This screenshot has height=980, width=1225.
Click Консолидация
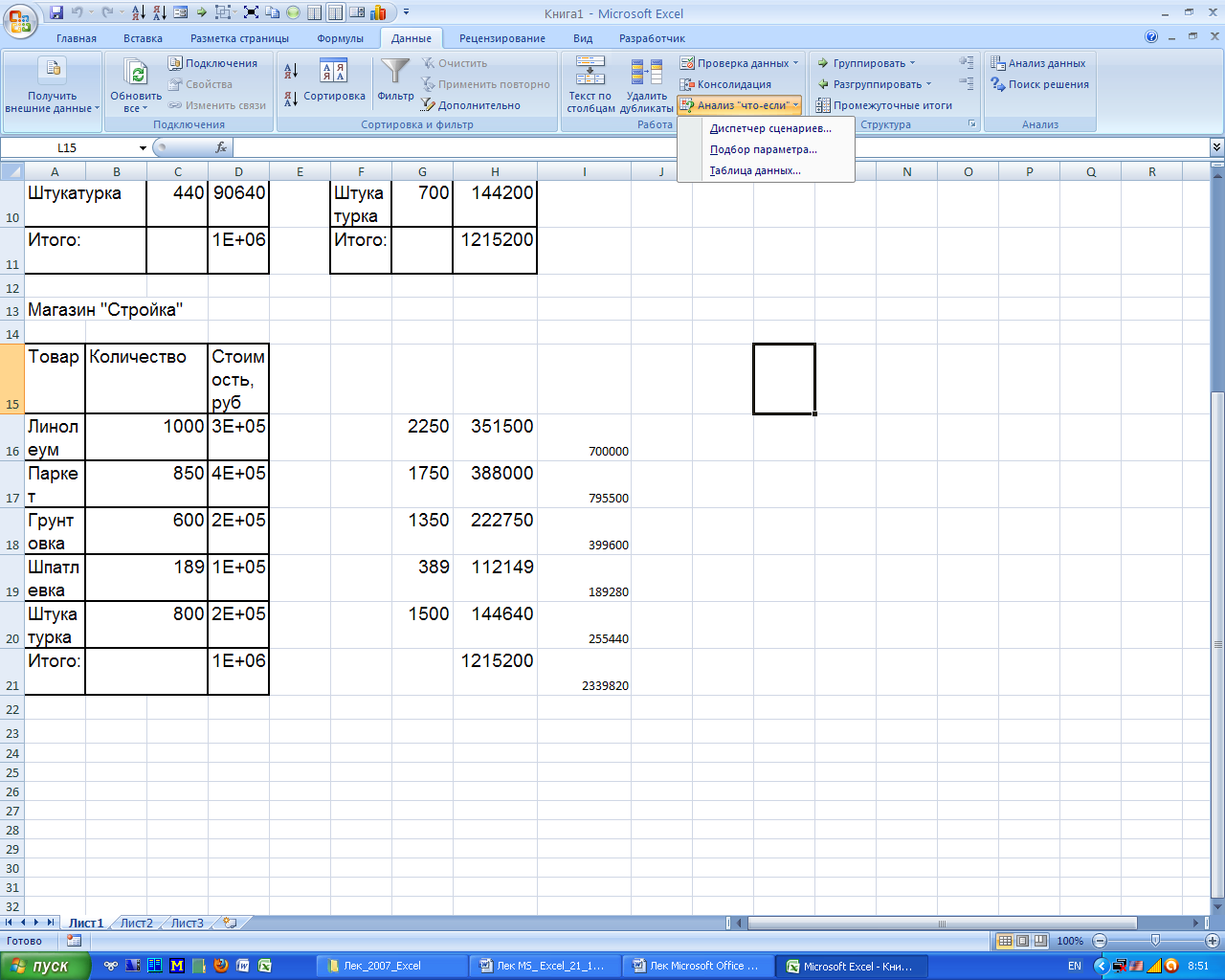click(725, 84)
